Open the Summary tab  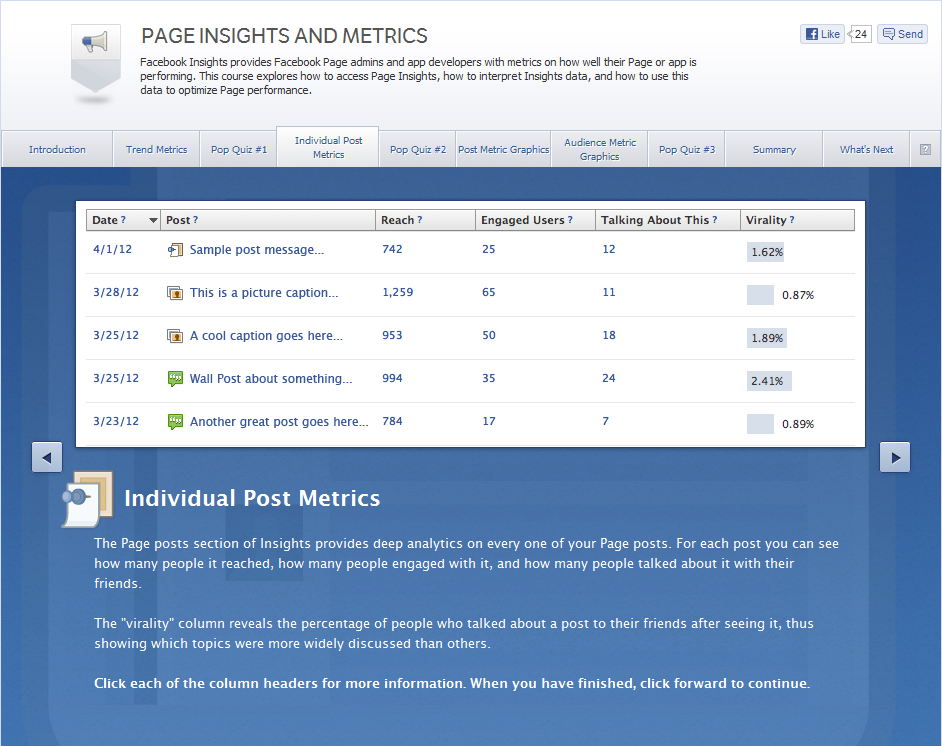point(774,150)
